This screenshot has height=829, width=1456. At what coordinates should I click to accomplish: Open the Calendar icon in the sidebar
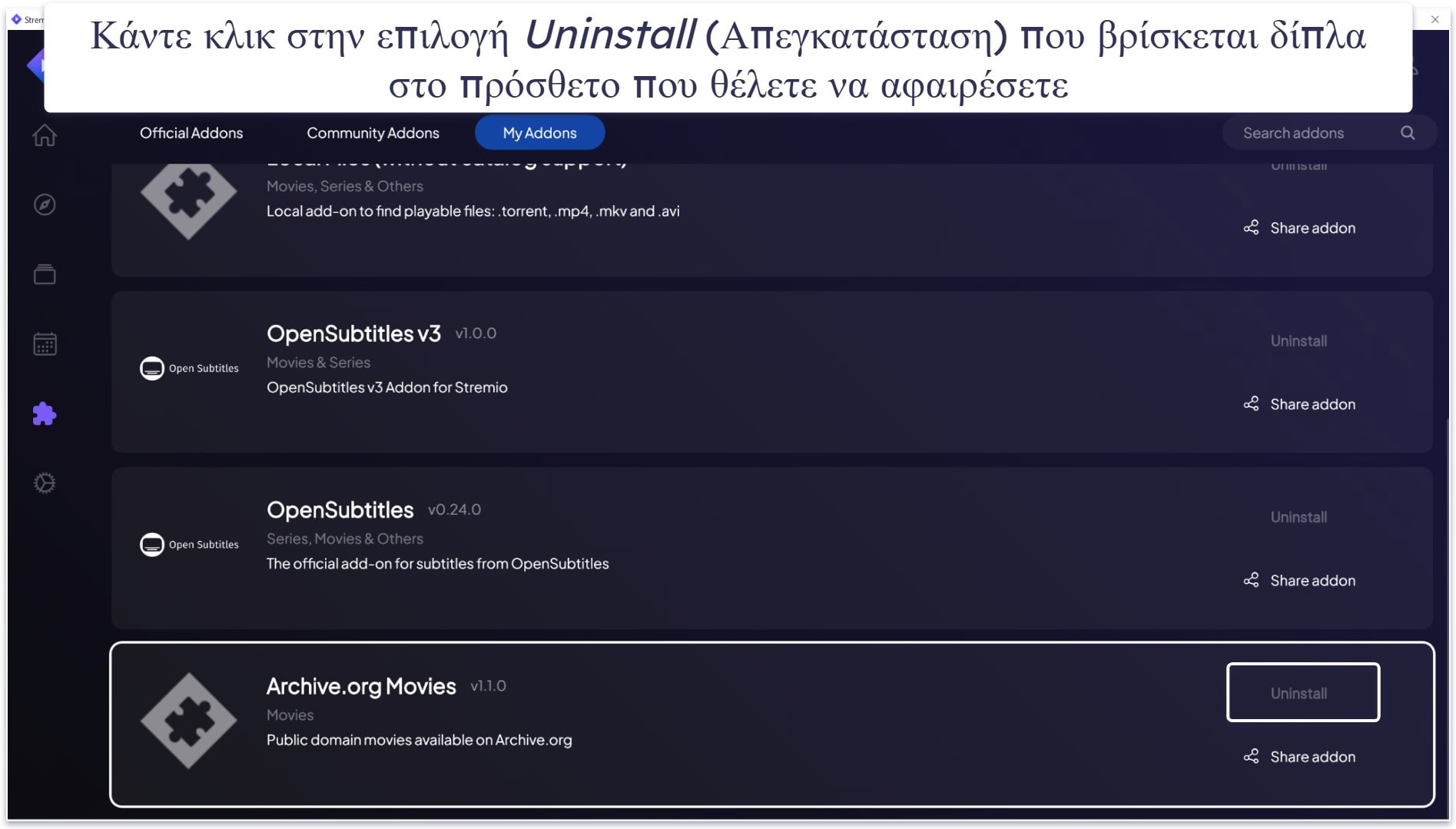(45, 343)
